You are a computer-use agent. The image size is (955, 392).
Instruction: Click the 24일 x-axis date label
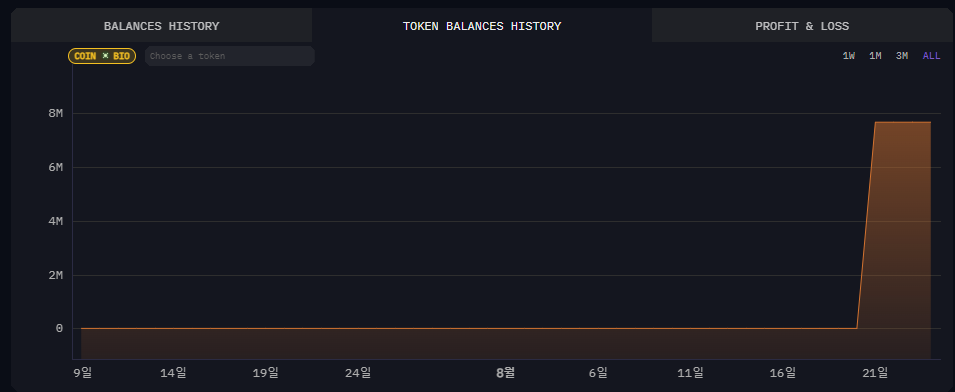click(358, 373)
